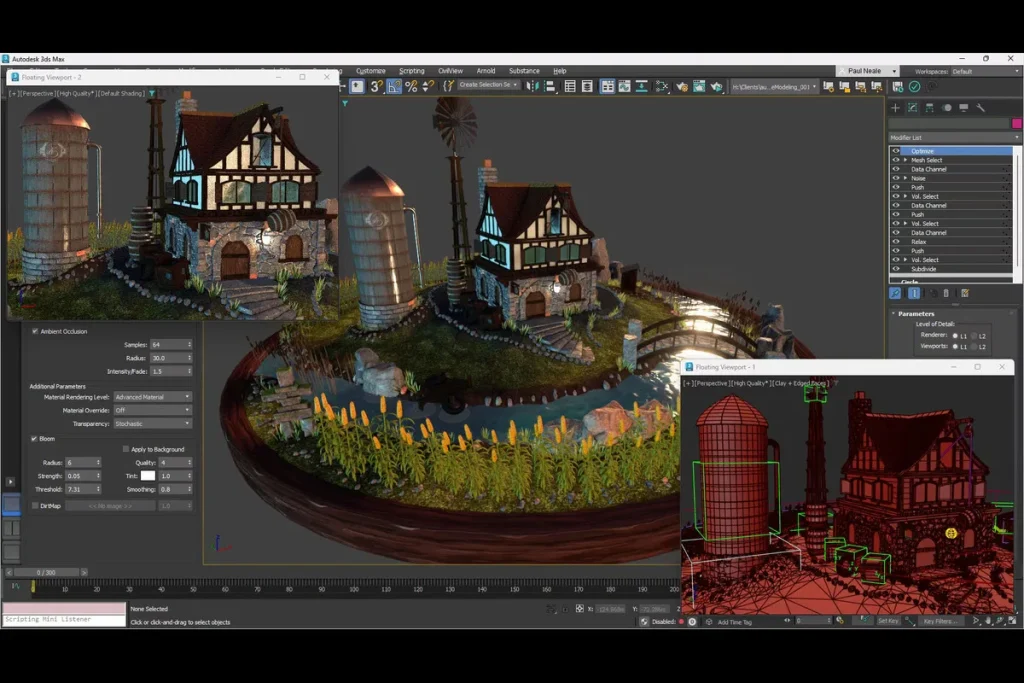Select Renderer L2 radio button
This screenshot has width=1024, height=683.
point(974,336)
